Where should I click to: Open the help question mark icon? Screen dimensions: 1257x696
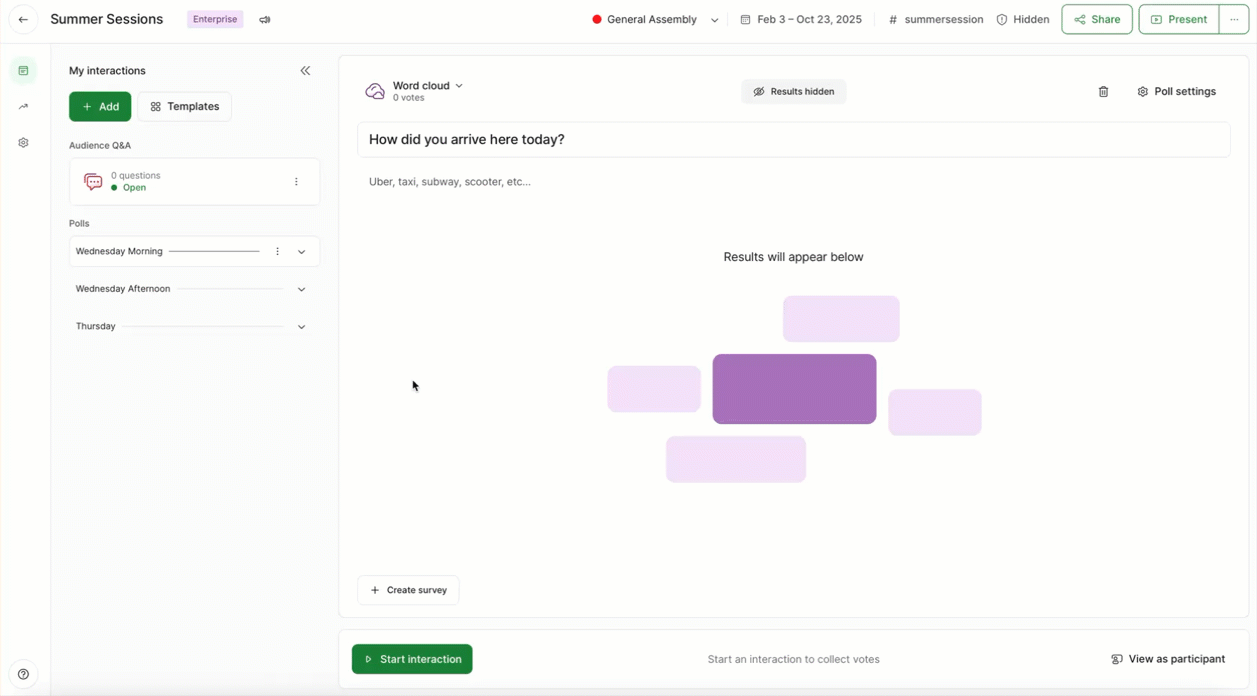pyautogui.click(x=23, y=674)
